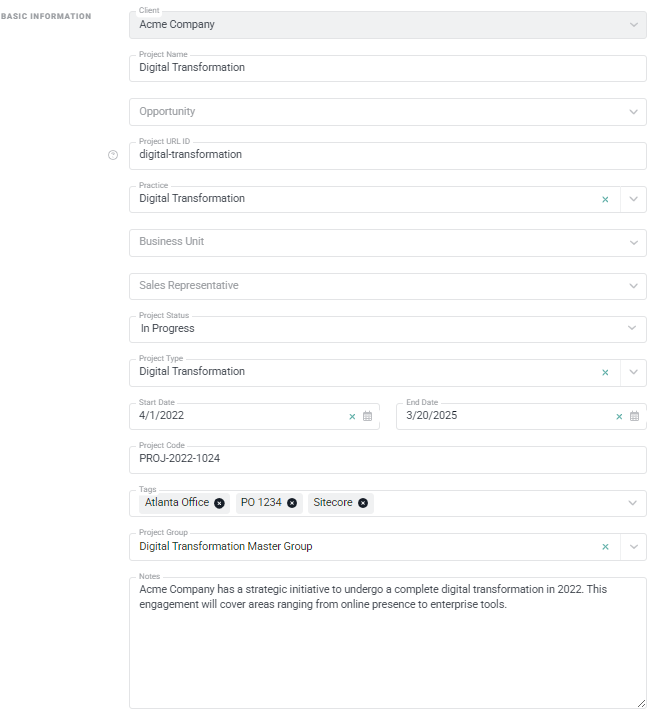Click the Project Code input field
The image size is (650, 718).
(387, 459)
